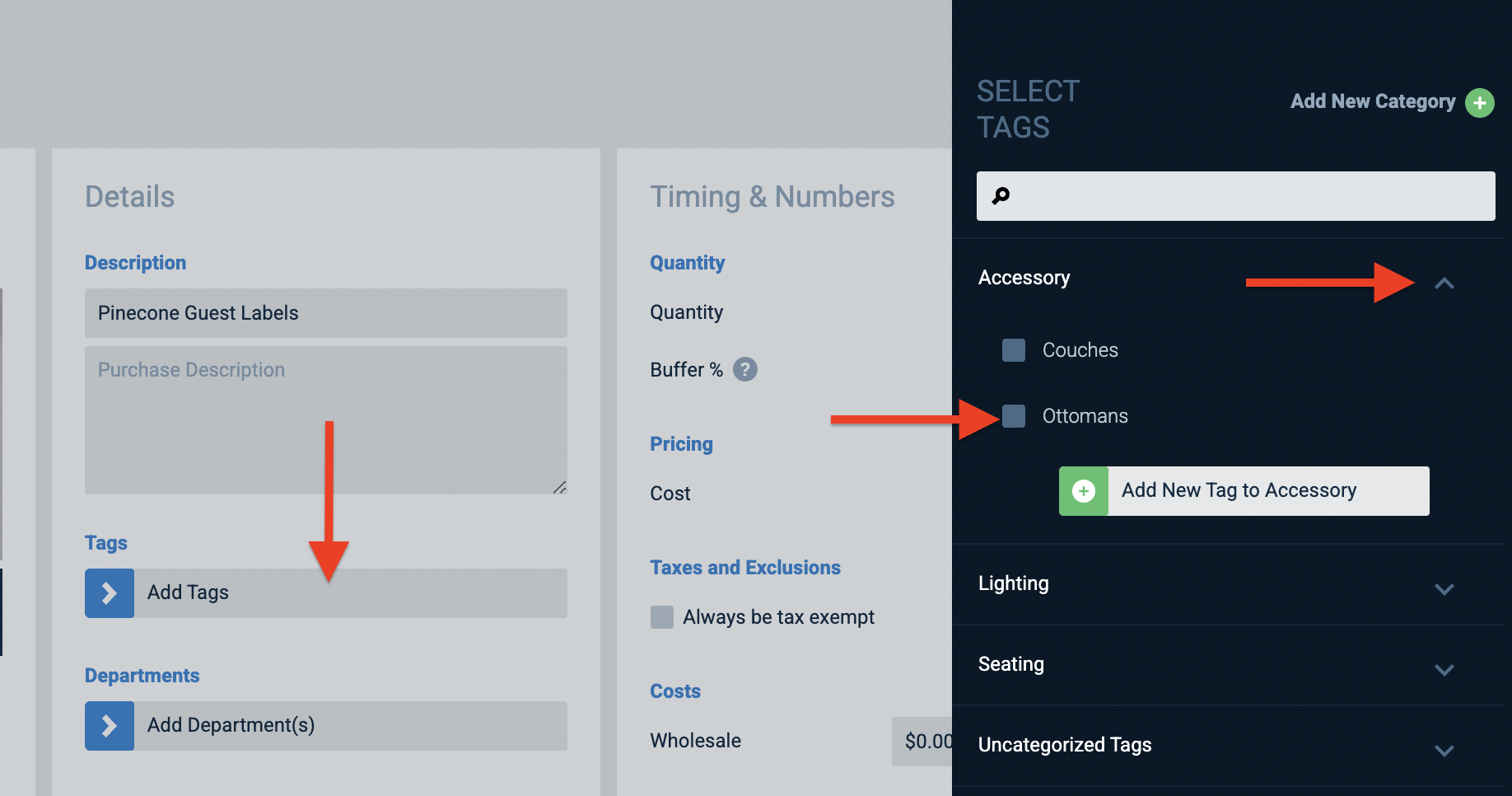Screen dimensions: 1512x796
Task: Click the Description section heading
Action: 136,263
